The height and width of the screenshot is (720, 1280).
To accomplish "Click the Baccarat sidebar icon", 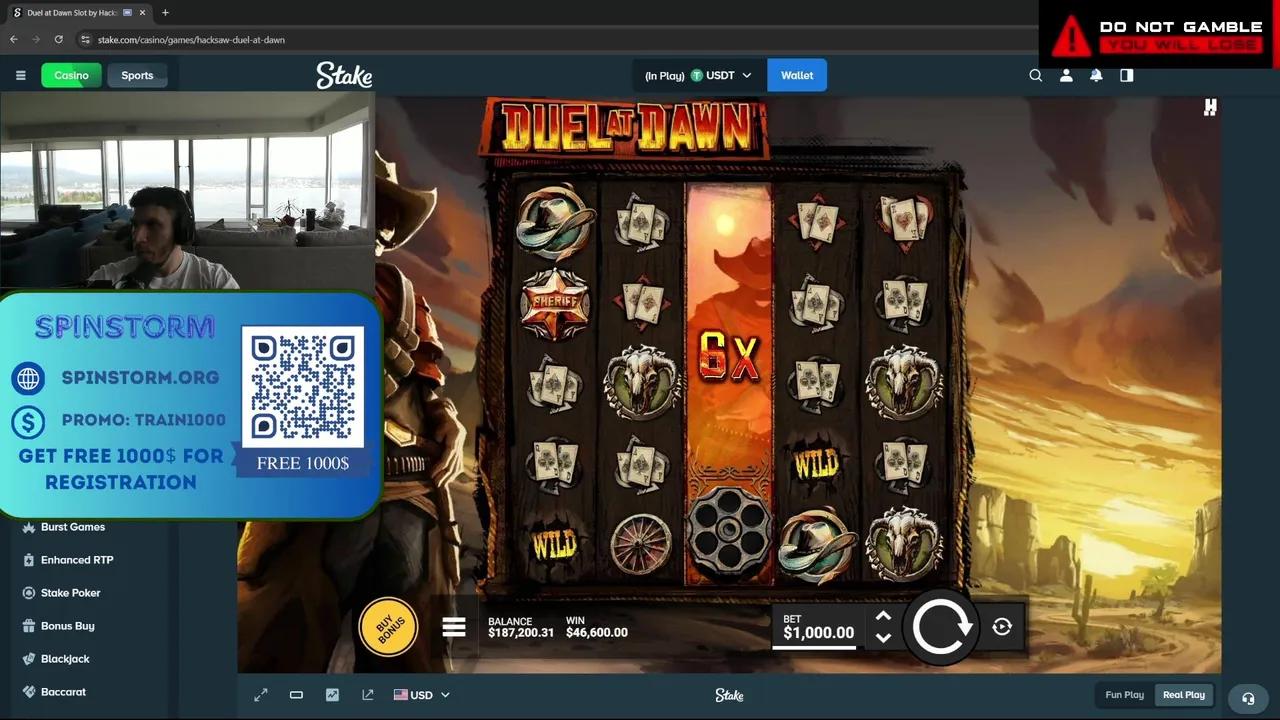I will pos(28,692).
